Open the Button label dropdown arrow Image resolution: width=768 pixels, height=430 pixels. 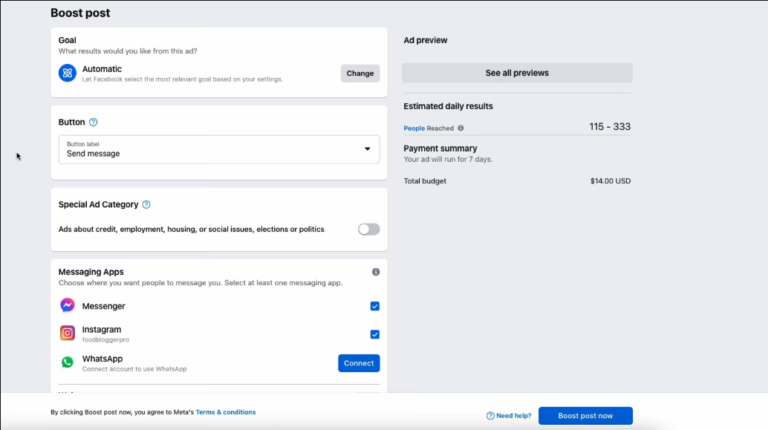(367, 149)
